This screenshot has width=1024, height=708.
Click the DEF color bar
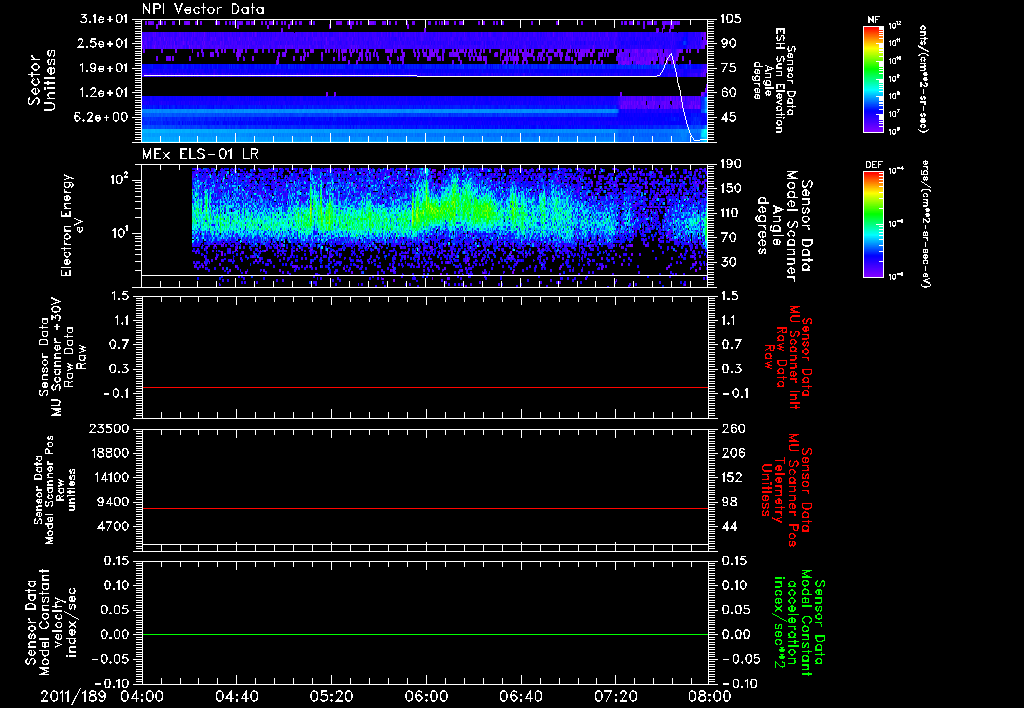(x=873, y=224)
